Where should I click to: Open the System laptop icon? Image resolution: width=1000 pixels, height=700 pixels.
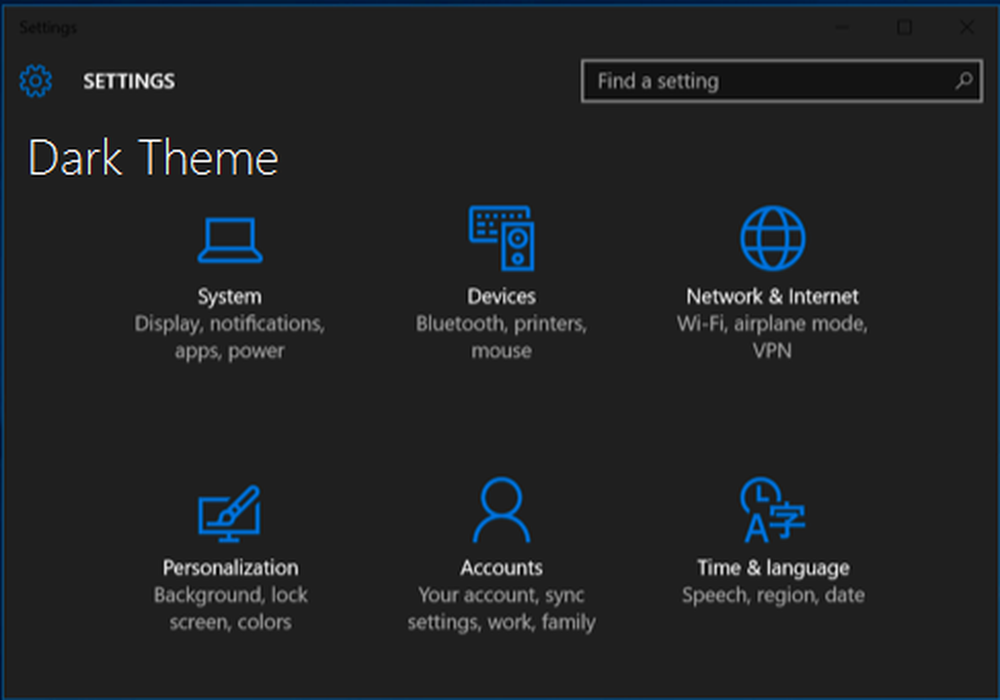230,240
